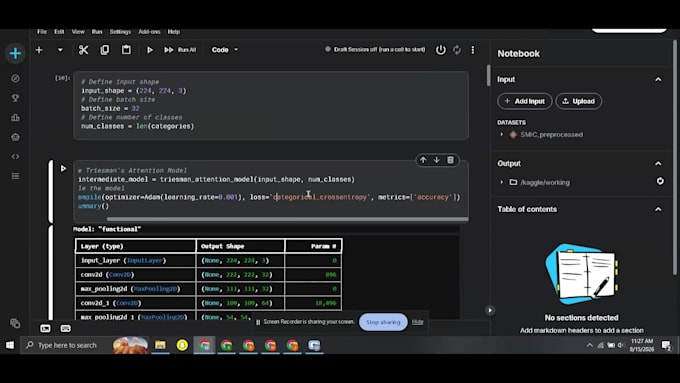Click Stop sharing button
Viewport: 680px width, 383px height.
pos(383,322)
